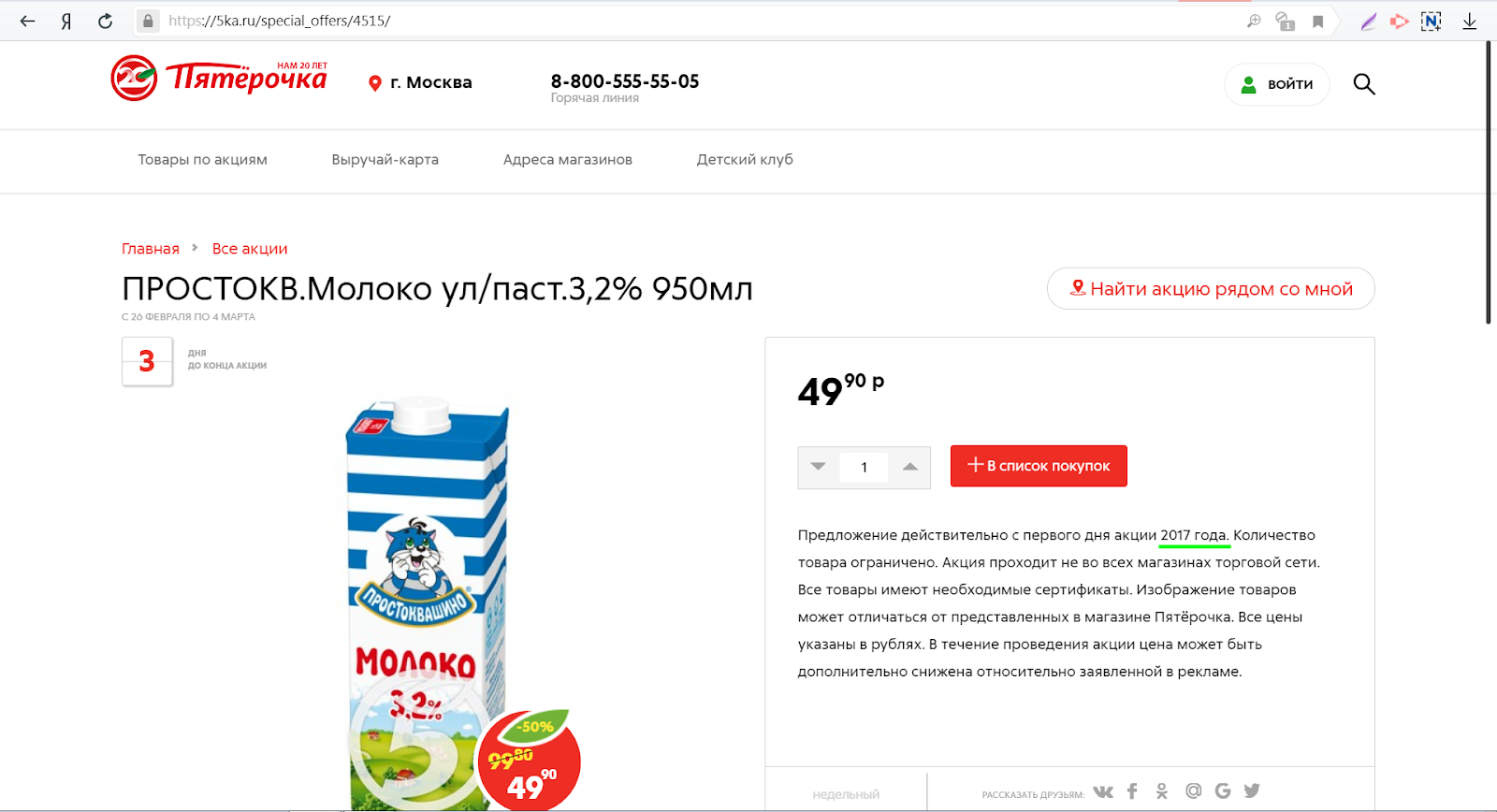Share via Mail.ru @ icon
This screenshot has height=812, width=1497.
[1193, 791]
